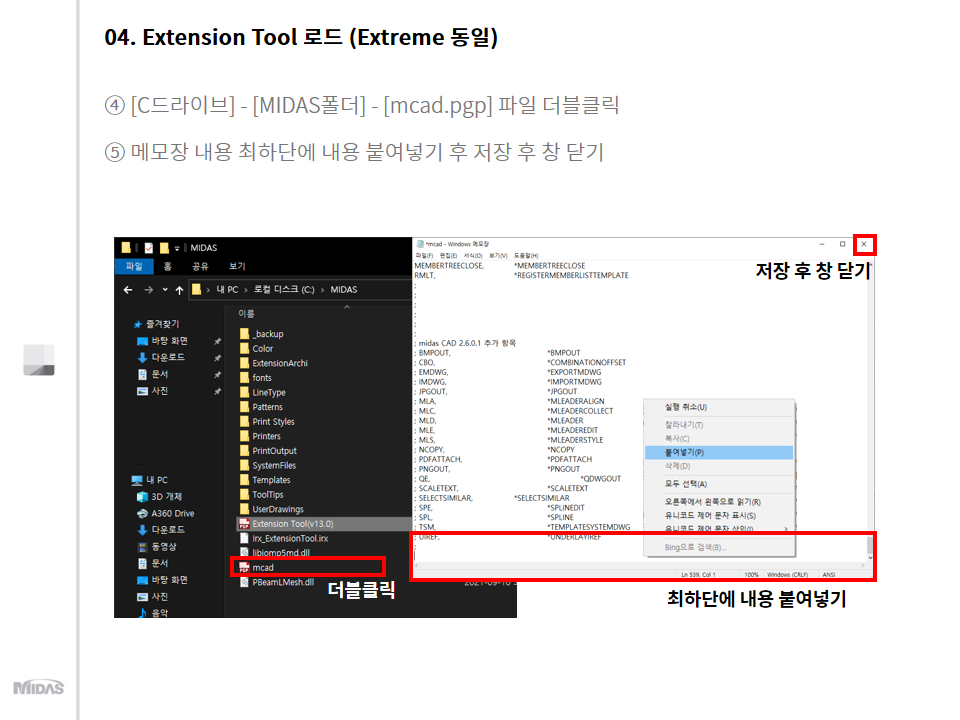This screenshot has width=960, height=720.
Task: Click Notepad horizontal scrollbar track
Action: [639, 566]
